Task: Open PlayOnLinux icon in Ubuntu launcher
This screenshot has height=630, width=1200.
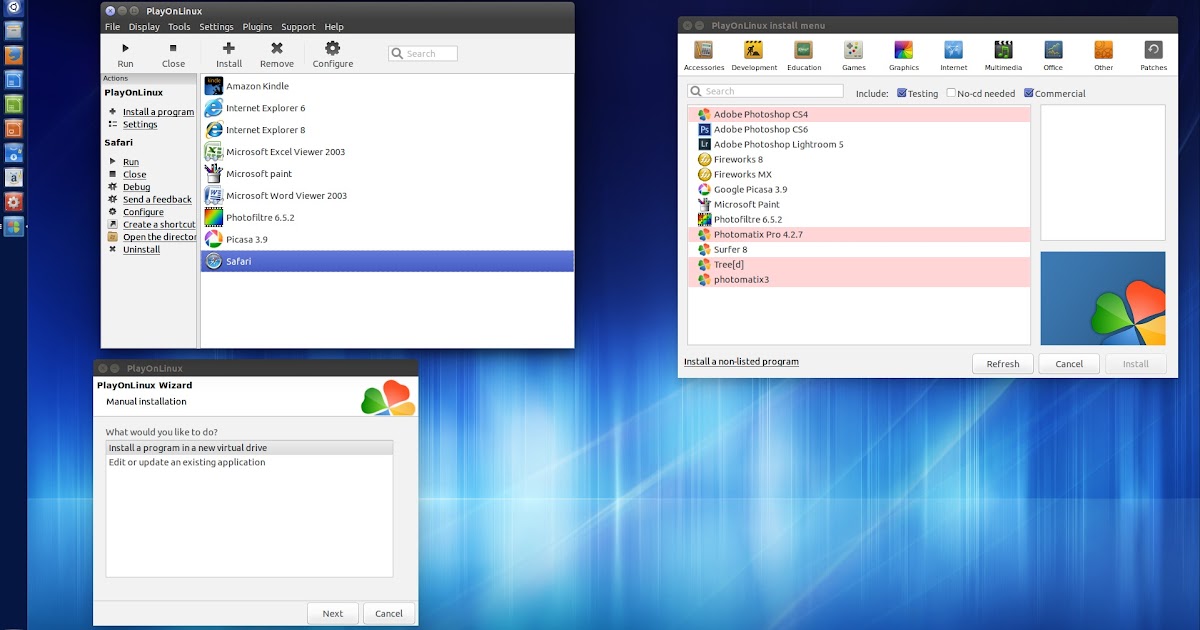Action: coord(14,226)
